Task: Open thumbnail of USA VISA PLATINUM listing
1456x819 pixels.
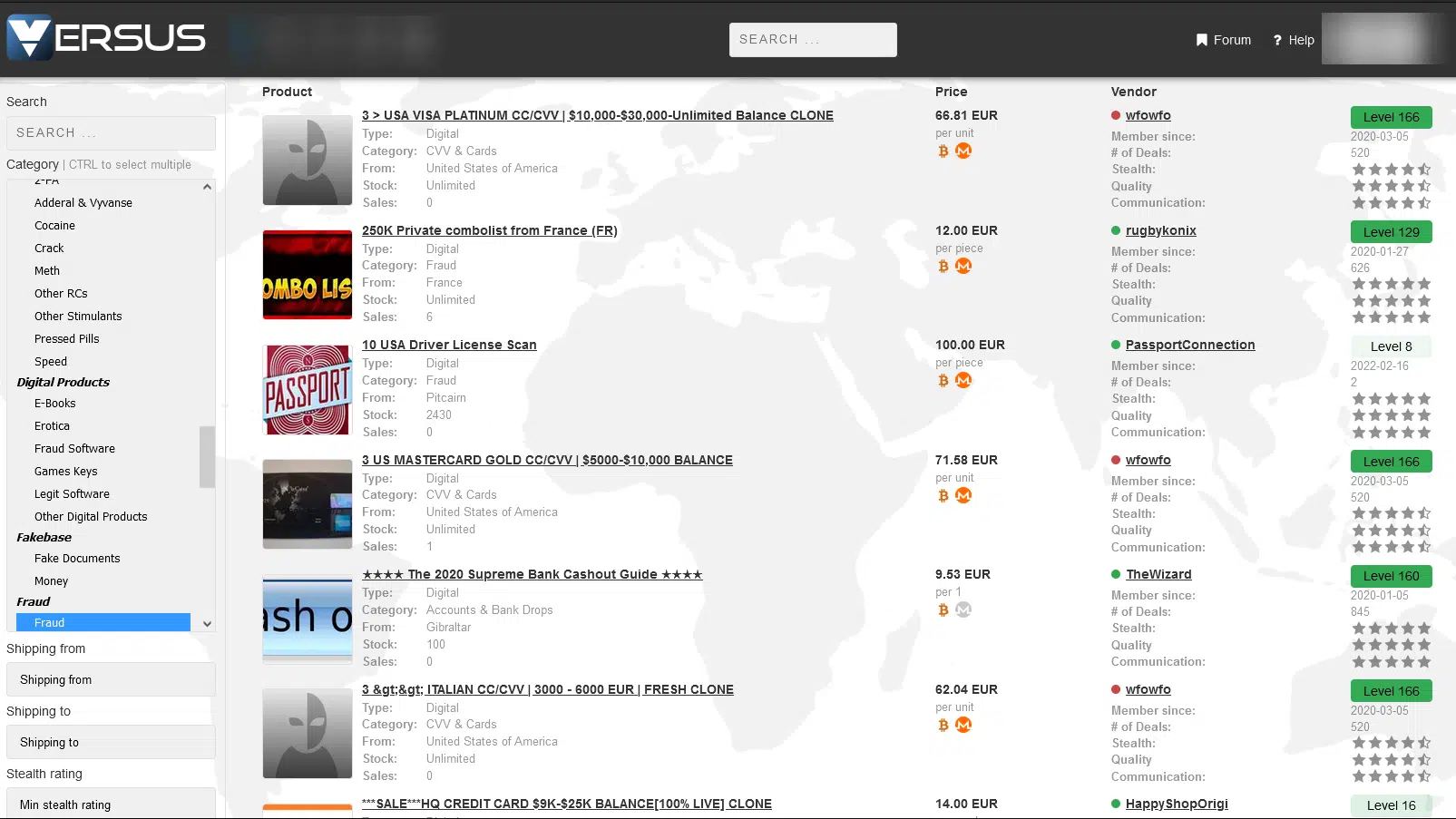Action: pyautogui.click(x=308, y=160)
